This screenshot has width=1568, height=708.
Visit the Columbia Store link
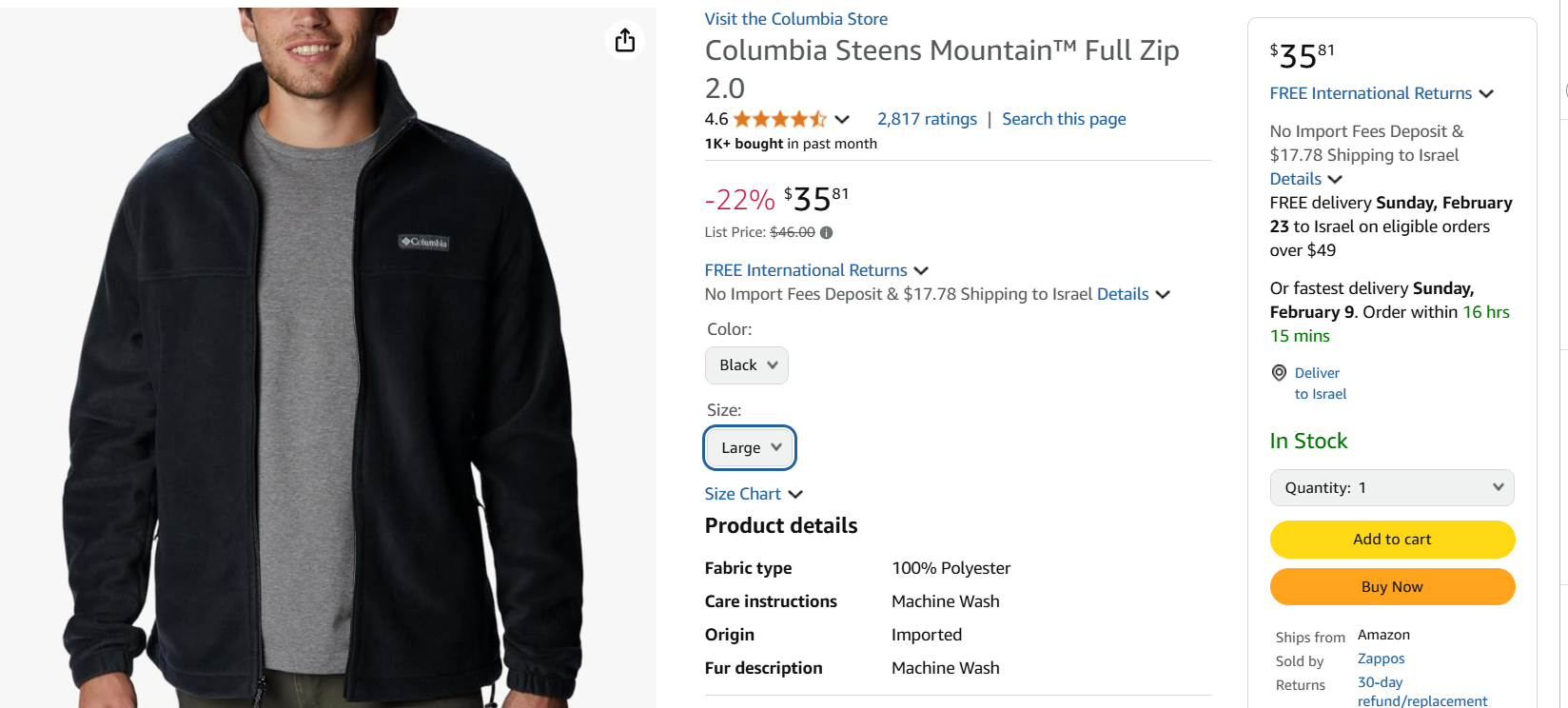(x=795, y=19)
